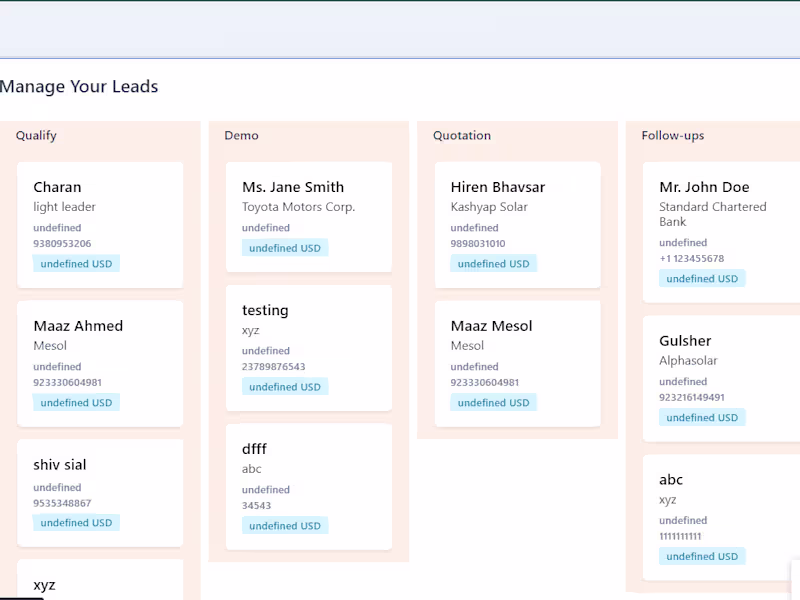Click the Gulsher lead card
This screenshot has height=600, width=800.
(x=725, y=378)
